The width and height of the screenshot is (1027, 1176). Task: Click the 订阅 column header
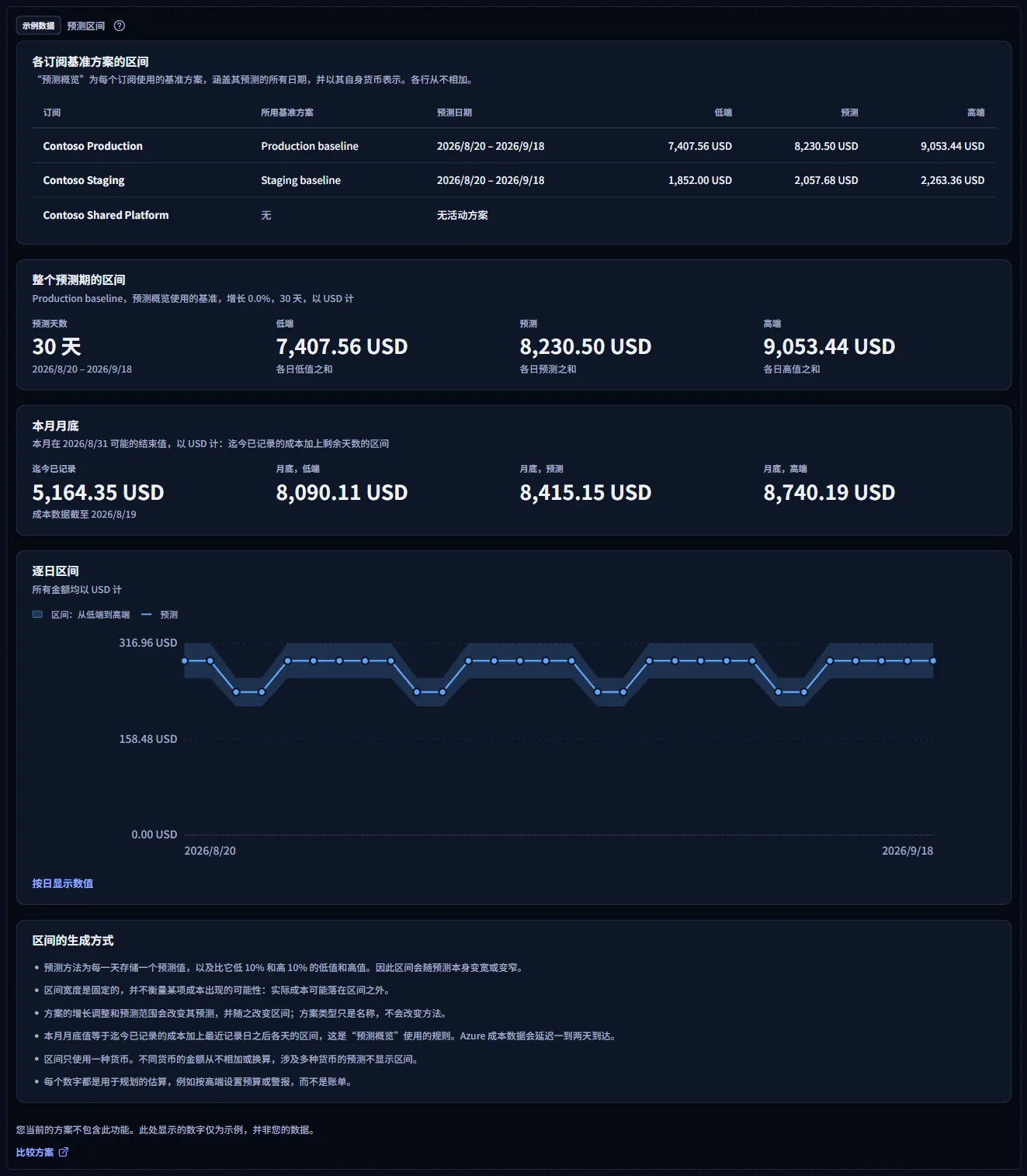(x=51, y=113)
